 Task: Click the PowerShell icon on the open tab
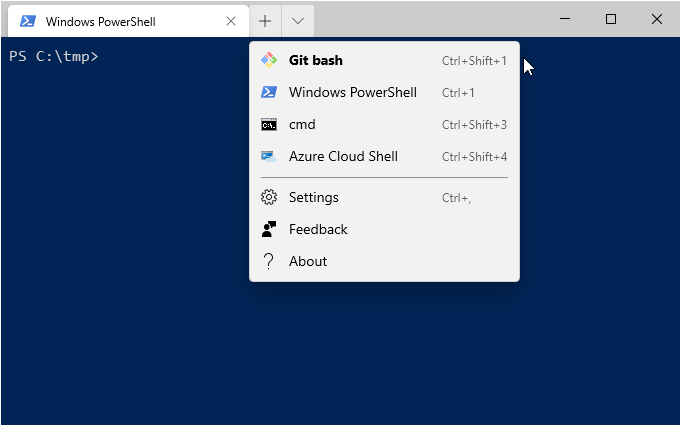[x=29, y=20]
